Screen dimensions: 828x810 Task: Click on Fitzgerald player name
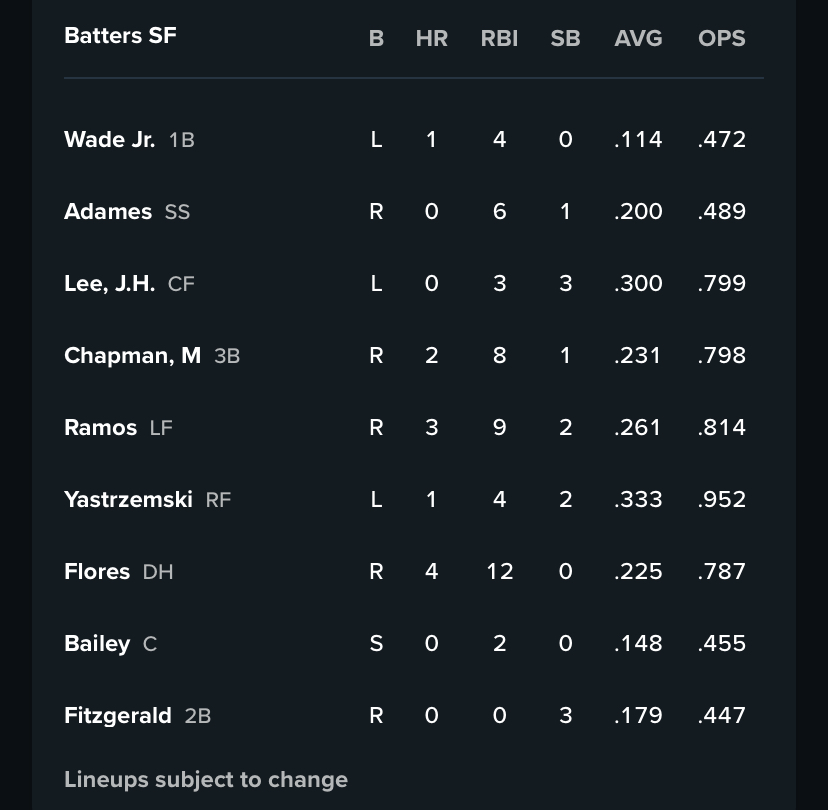click(118, 715)
